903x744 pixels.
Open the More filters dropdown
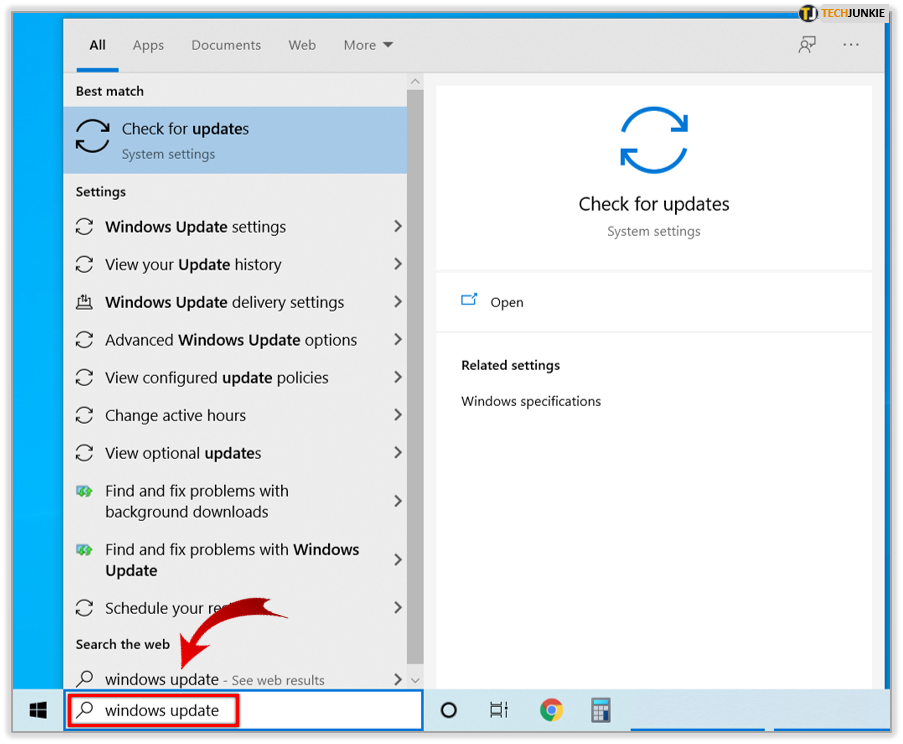(367, 45)
